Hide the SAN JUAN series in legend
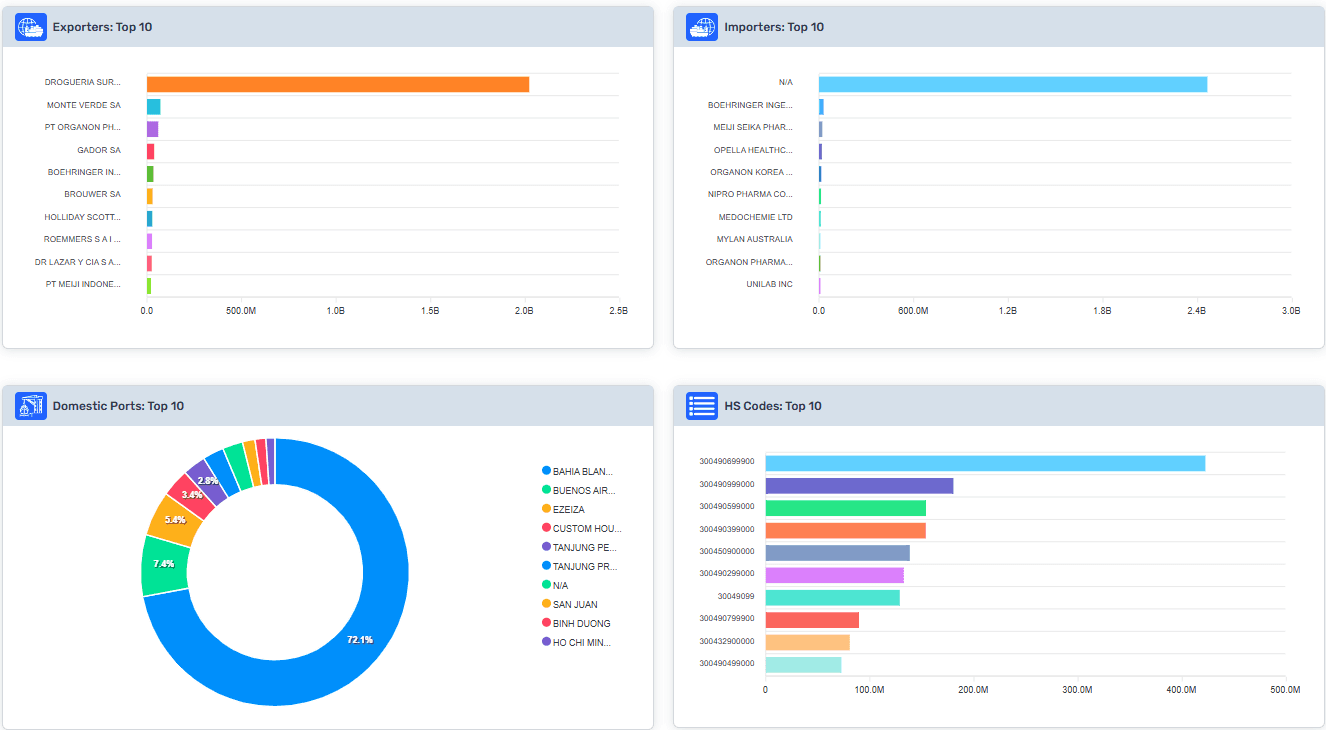Viewport: 1326px width, 730px height. pos(574,604)
